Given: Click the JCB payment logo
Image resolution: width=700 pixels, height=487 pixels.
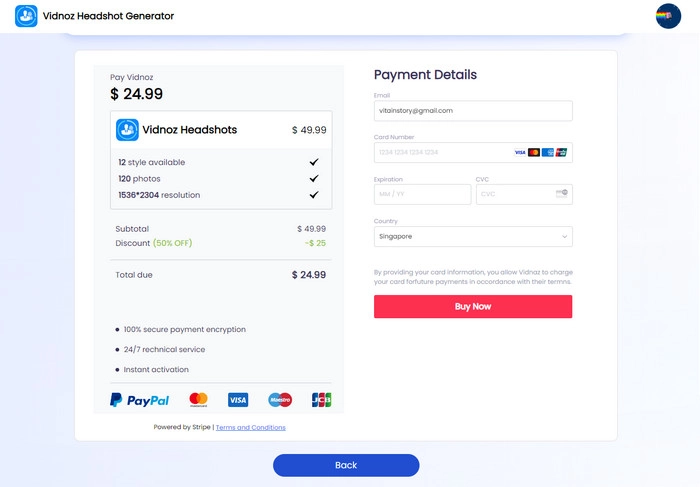Looking at the screenshot, I should coord(321,400).
